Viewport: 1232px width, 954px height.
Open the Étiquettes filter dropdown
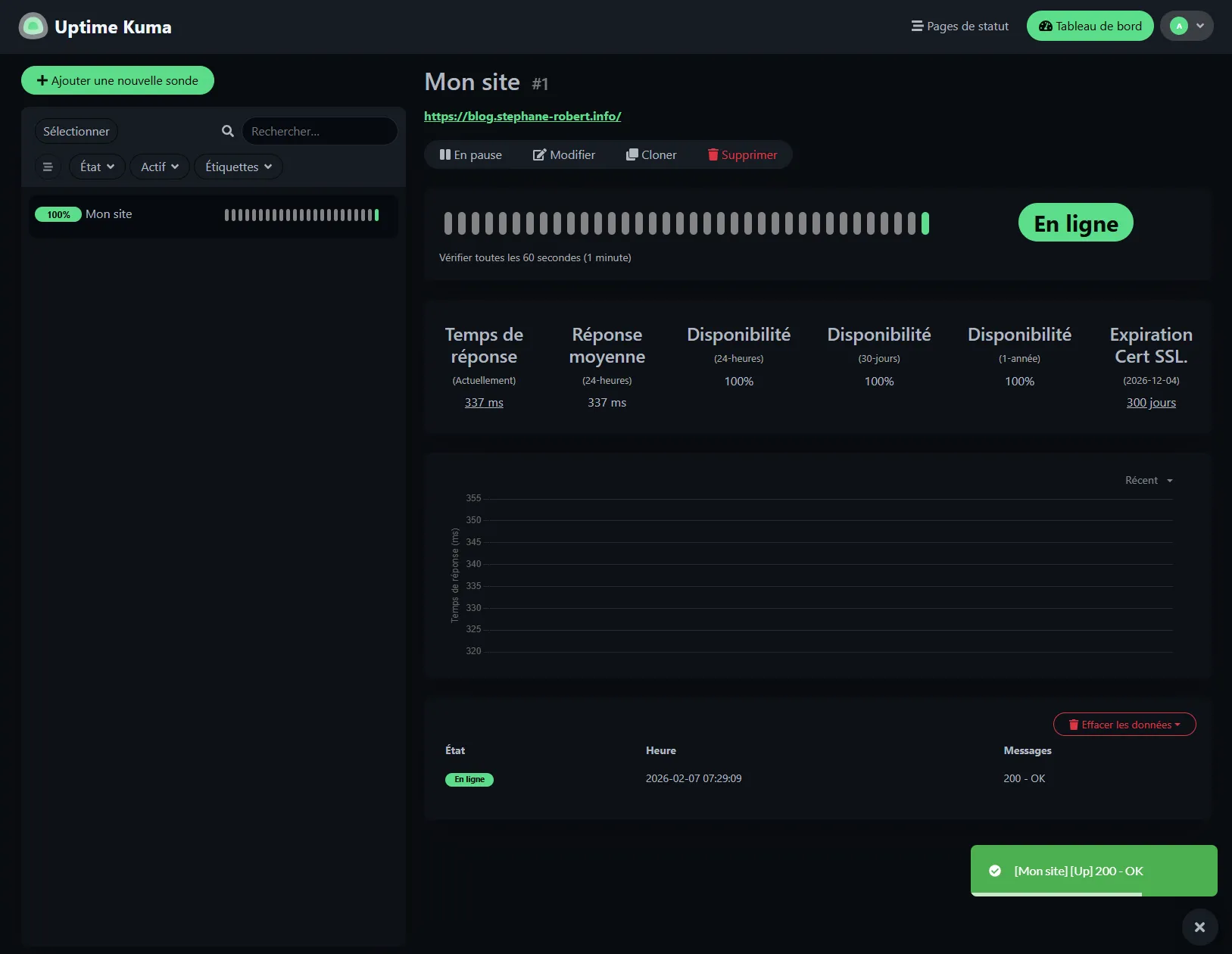(239, 167)
